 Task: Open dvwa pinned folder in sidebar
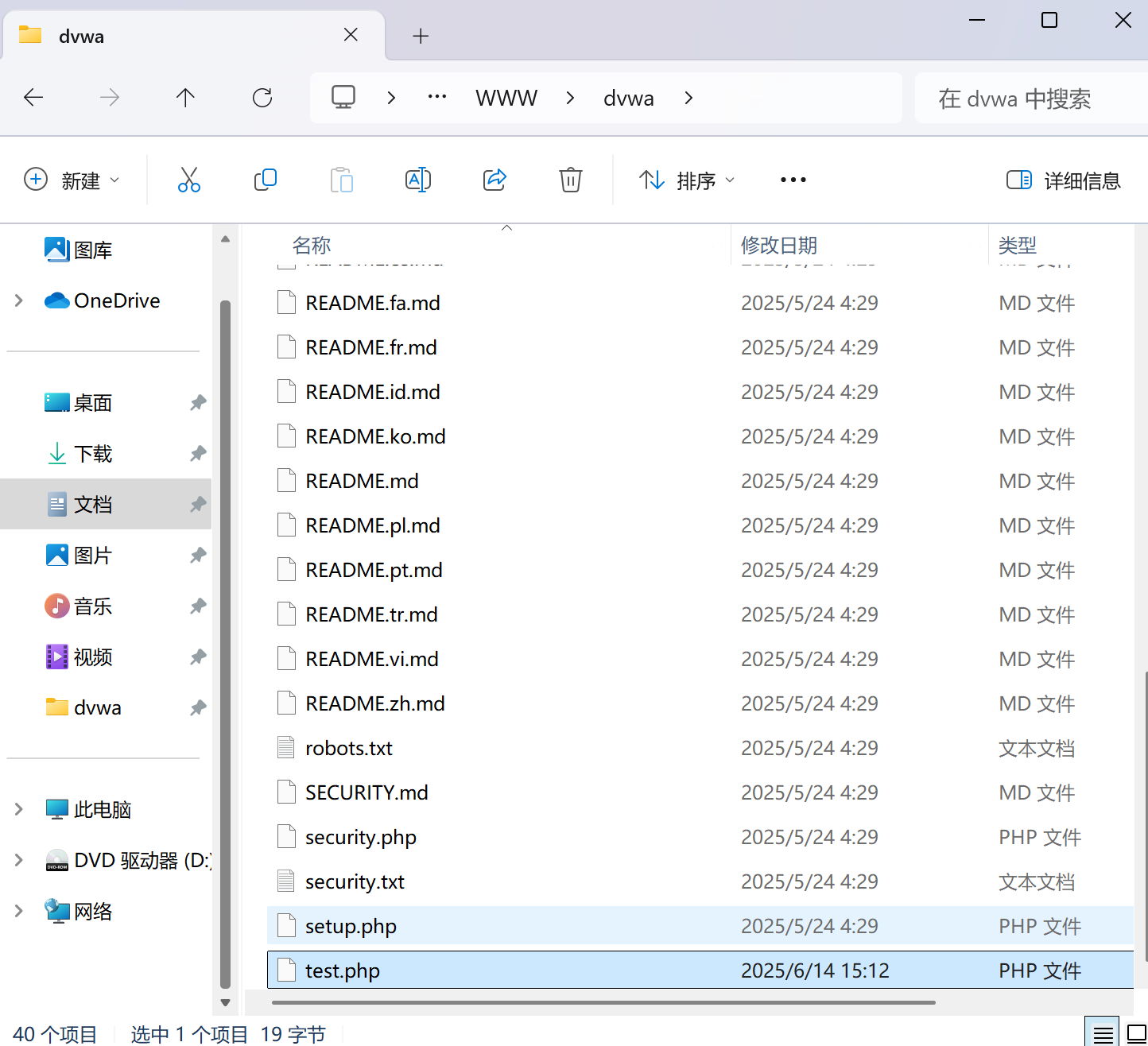click(x=83, y=707)
